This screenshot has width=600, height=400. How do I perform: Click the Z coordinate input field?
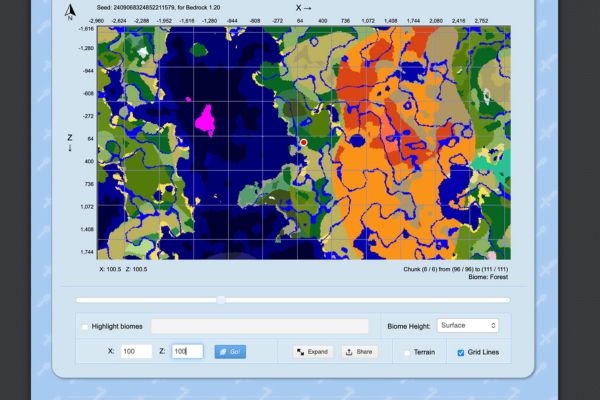pyautogui.click(x=186, y=352)
